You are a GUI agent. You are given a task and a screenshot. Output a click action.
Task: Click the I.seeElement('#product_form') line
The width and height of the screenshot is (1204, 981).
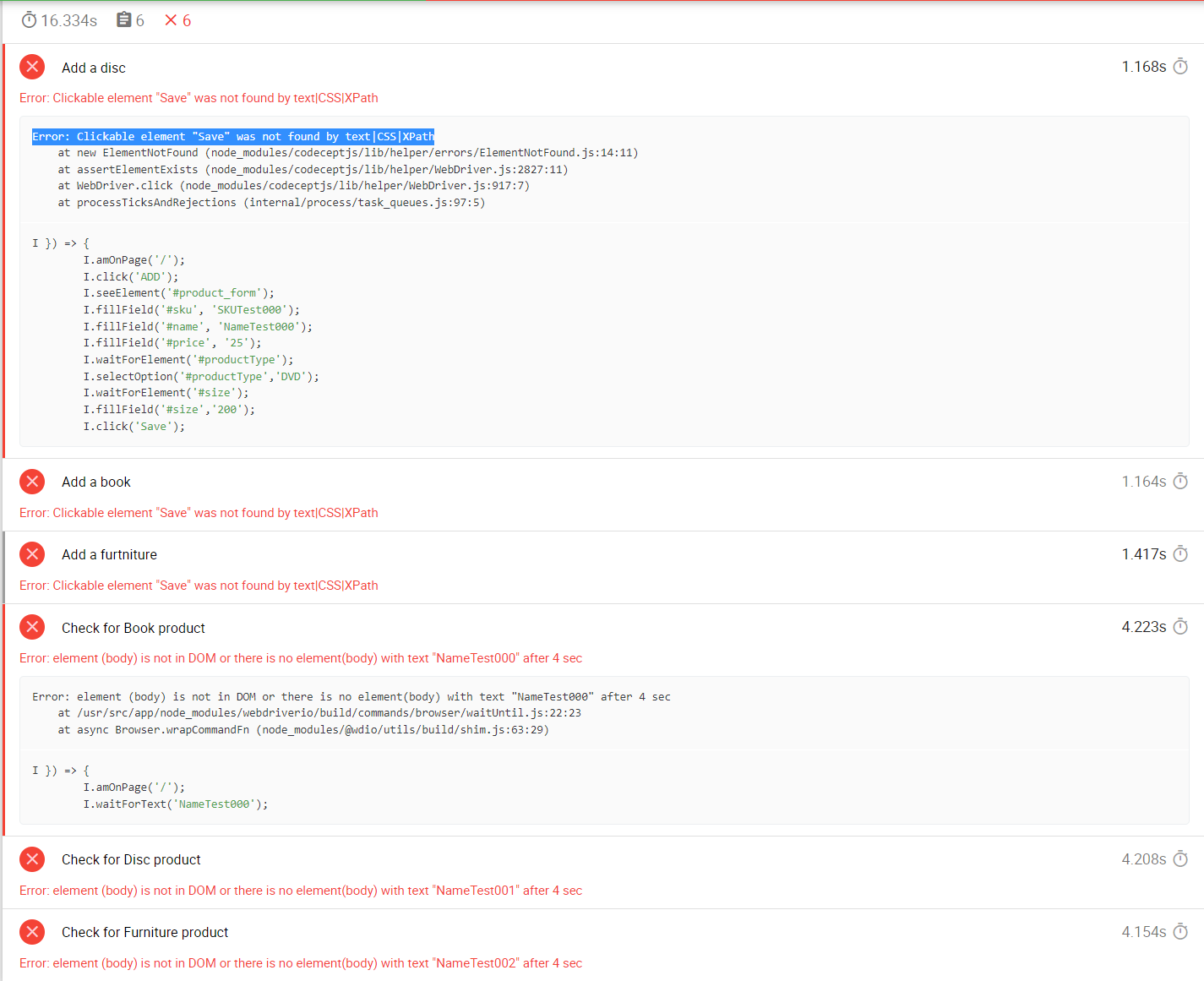click(179, 292)
